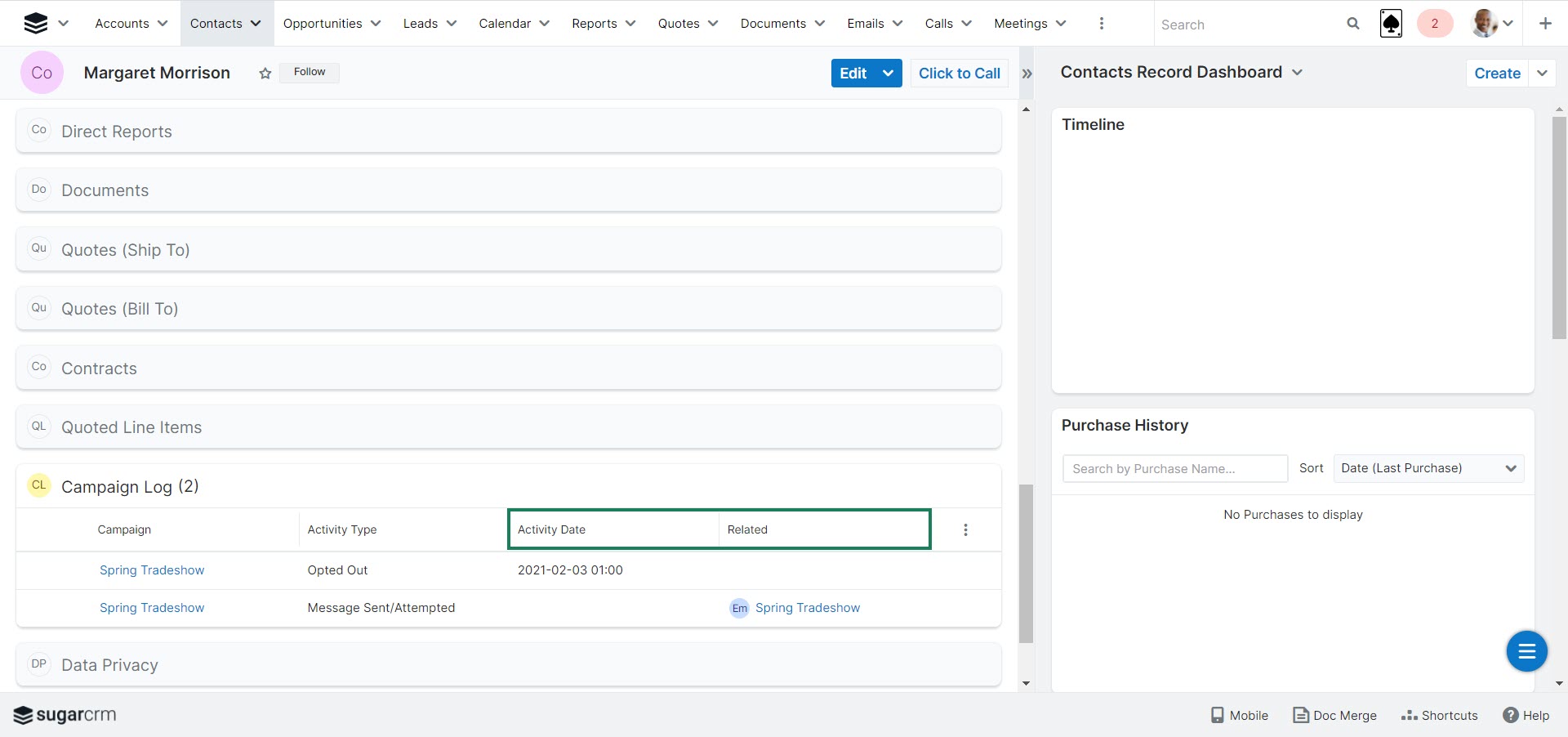Expand the Edit button dropdown arrow
Image resolution: width=1568 pixels, height=737 pixels.
(889, 74)
